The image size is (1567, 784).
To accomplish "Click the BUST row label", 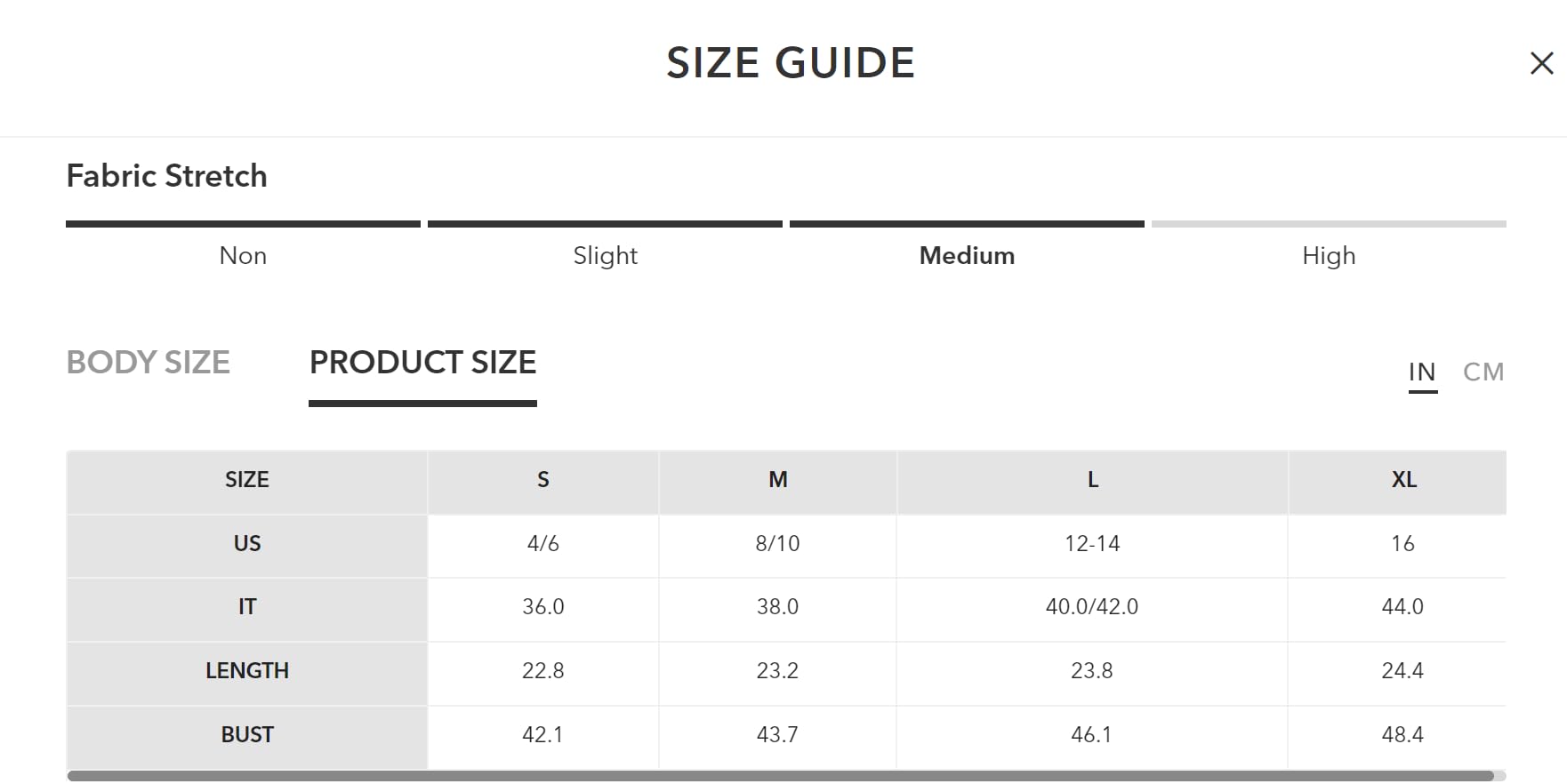I will coord(247,735).
